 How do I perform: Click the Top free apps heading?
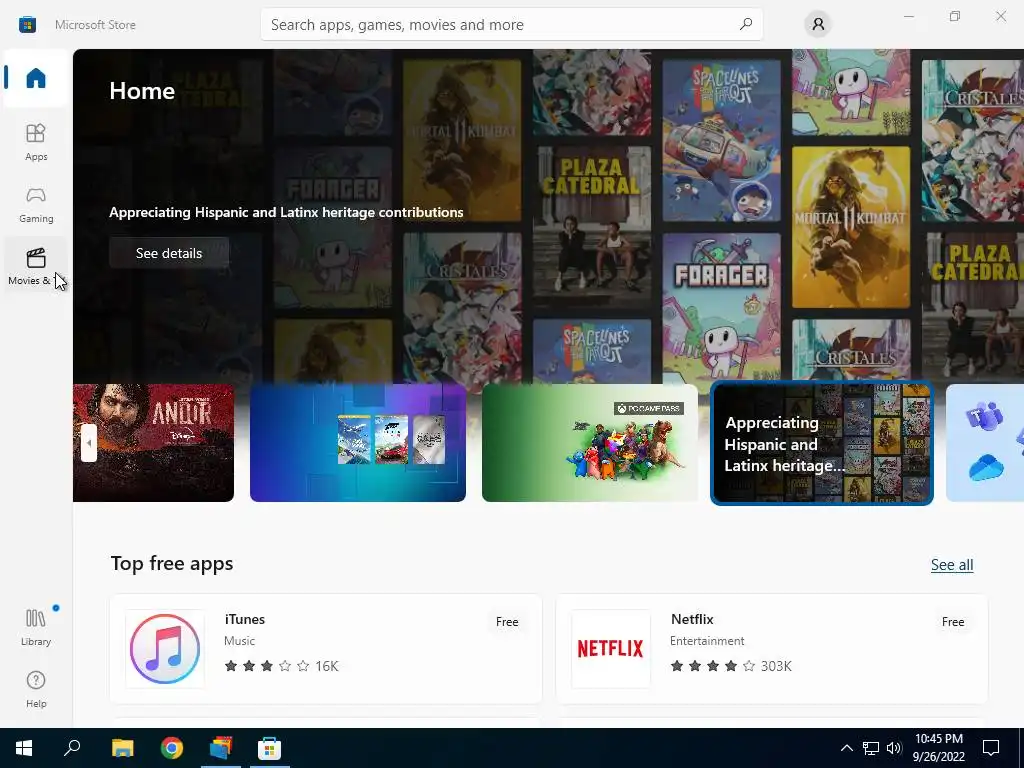(x=172, y=564)
